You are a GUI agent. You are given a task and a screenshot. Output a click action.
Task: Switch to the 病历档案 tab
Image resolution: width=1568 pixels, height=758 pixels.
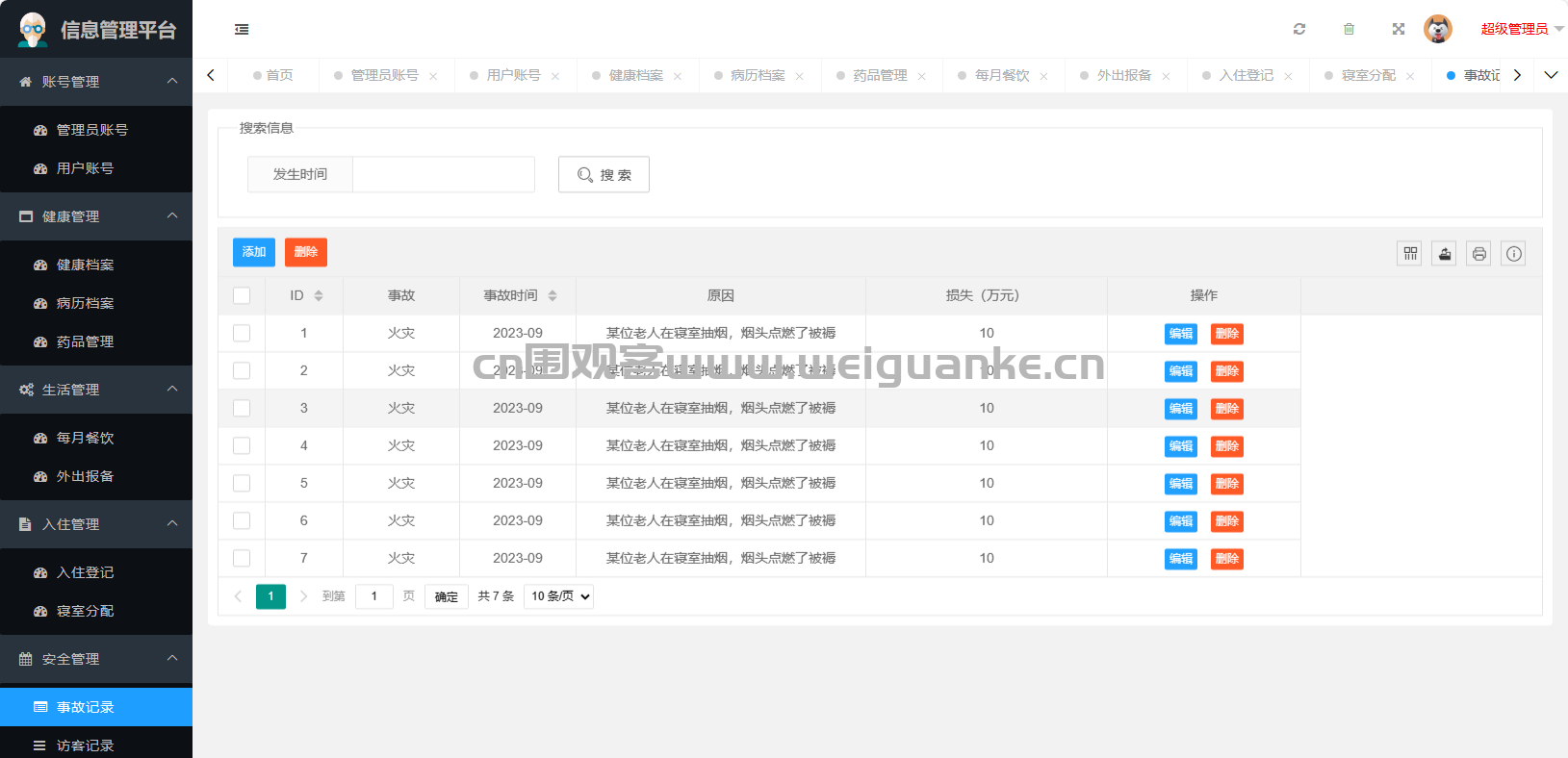pos(758,75)
